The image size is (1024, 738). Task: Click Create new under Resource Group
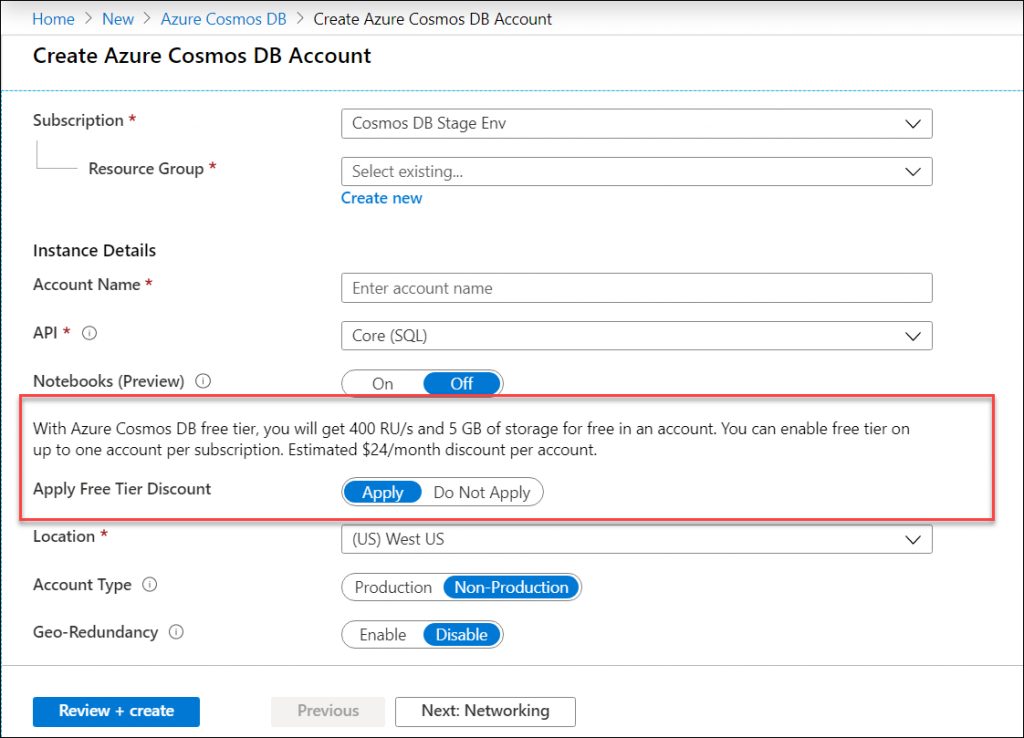381,197
